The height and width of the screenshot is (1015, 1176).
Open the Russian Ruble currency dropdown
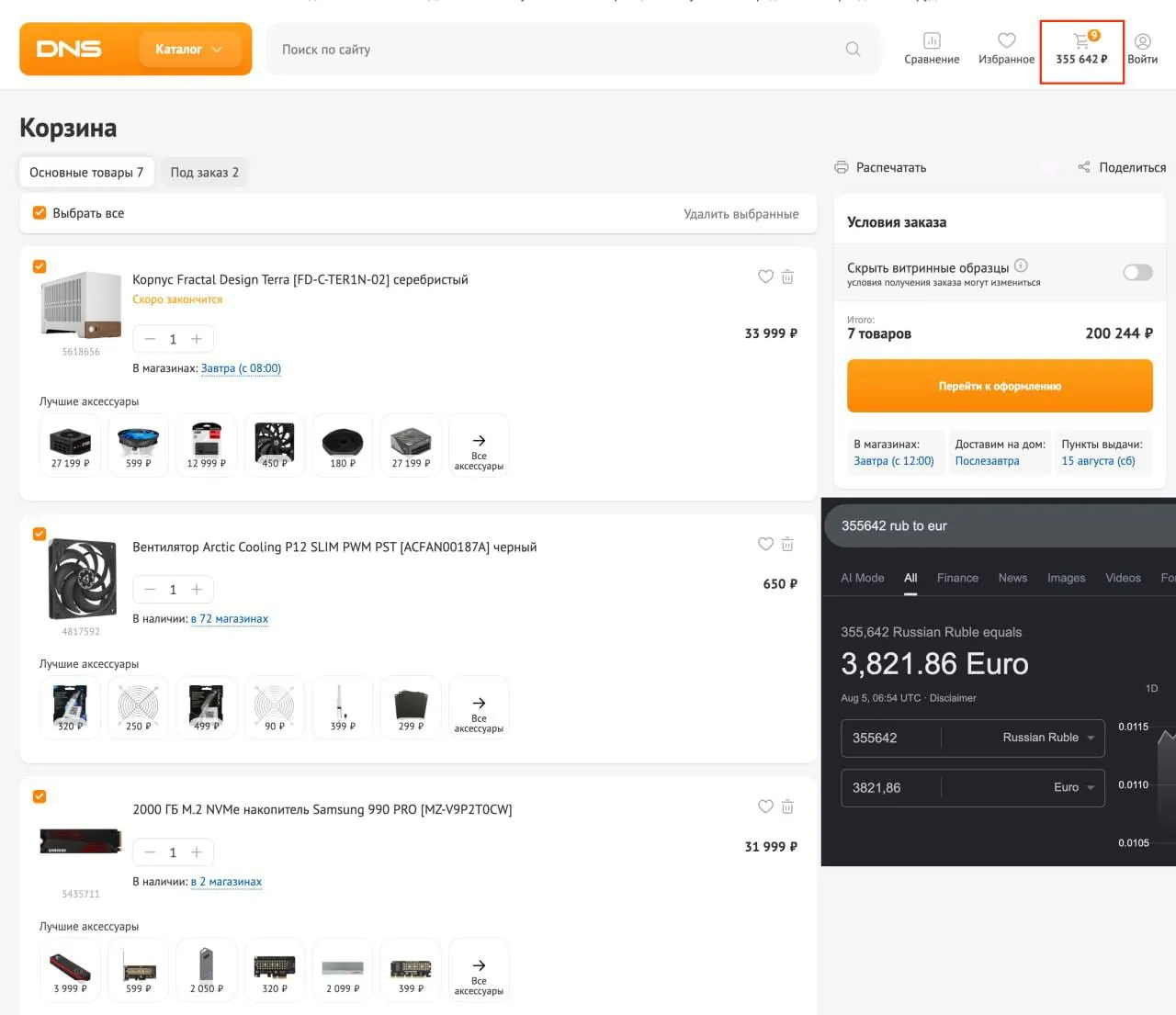pos(1048,738)
